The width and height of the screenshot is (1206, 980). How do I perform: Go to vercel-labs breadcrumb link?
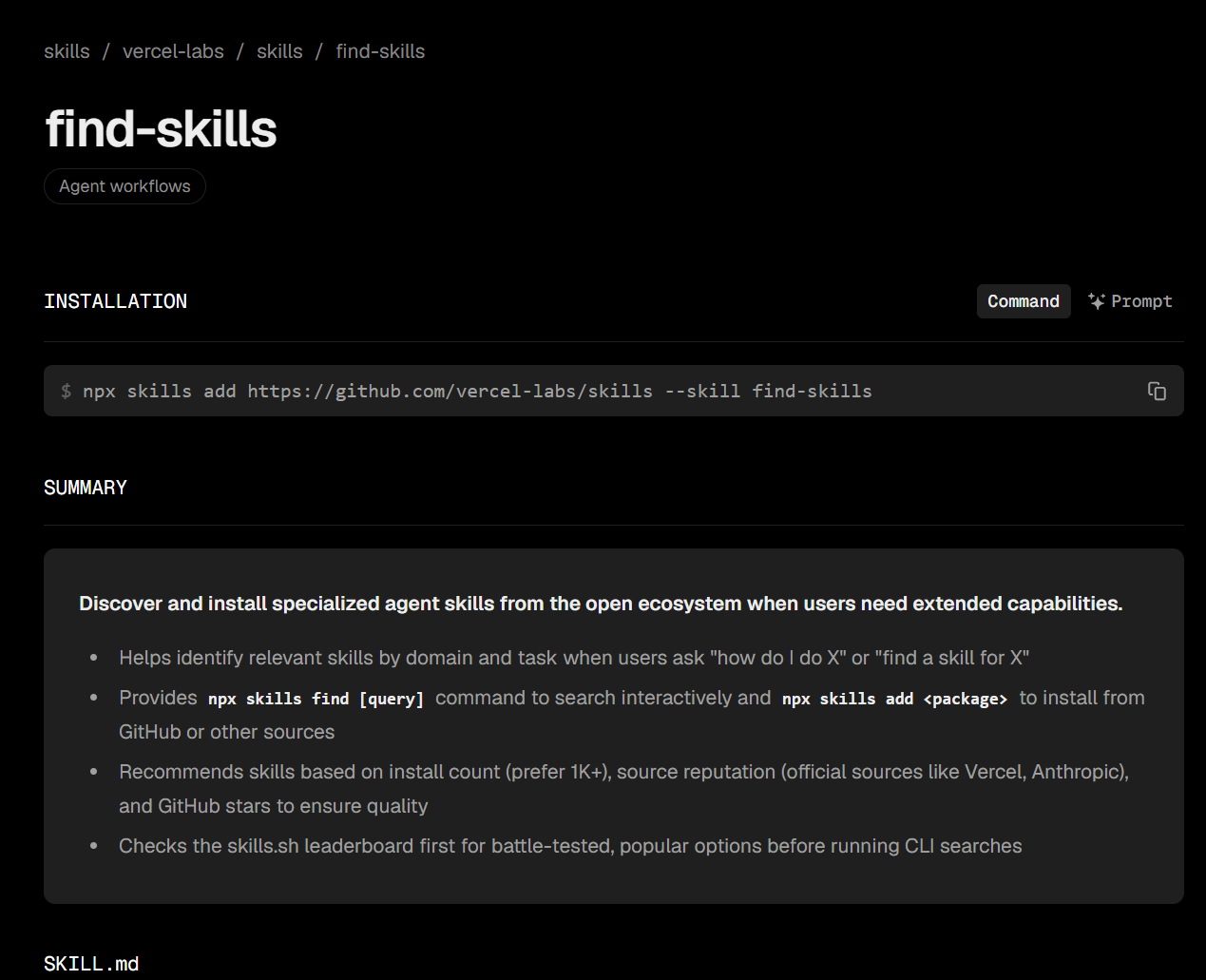pos(173,51)
